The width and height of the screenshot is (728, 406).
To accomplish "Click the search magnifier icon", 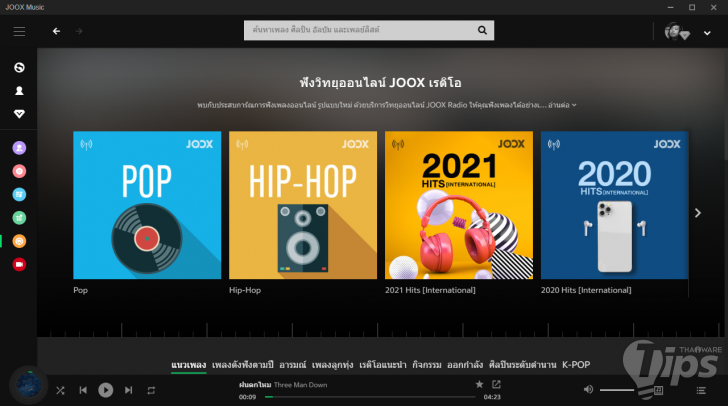I will (x=482, y=30).
